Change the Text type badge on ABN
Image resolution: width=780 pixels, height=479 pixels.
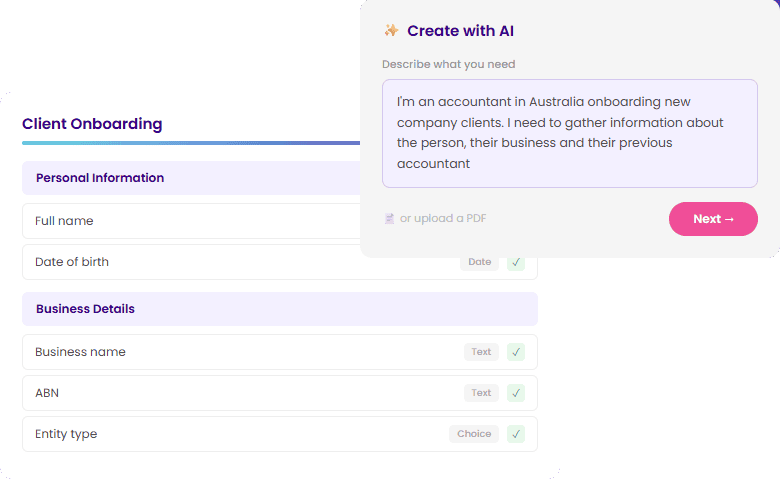coord(481,393)
